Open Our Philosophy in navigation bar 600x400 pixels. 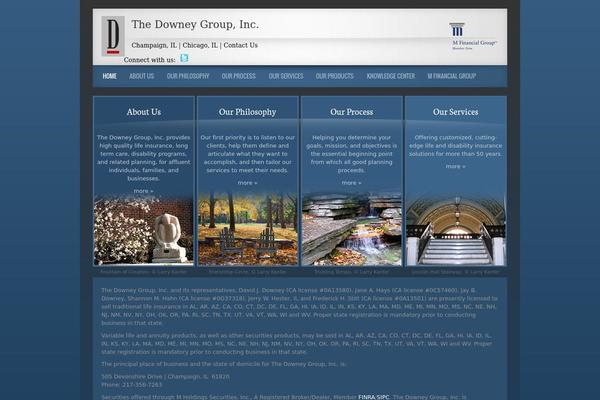click(x=188, y=76)
